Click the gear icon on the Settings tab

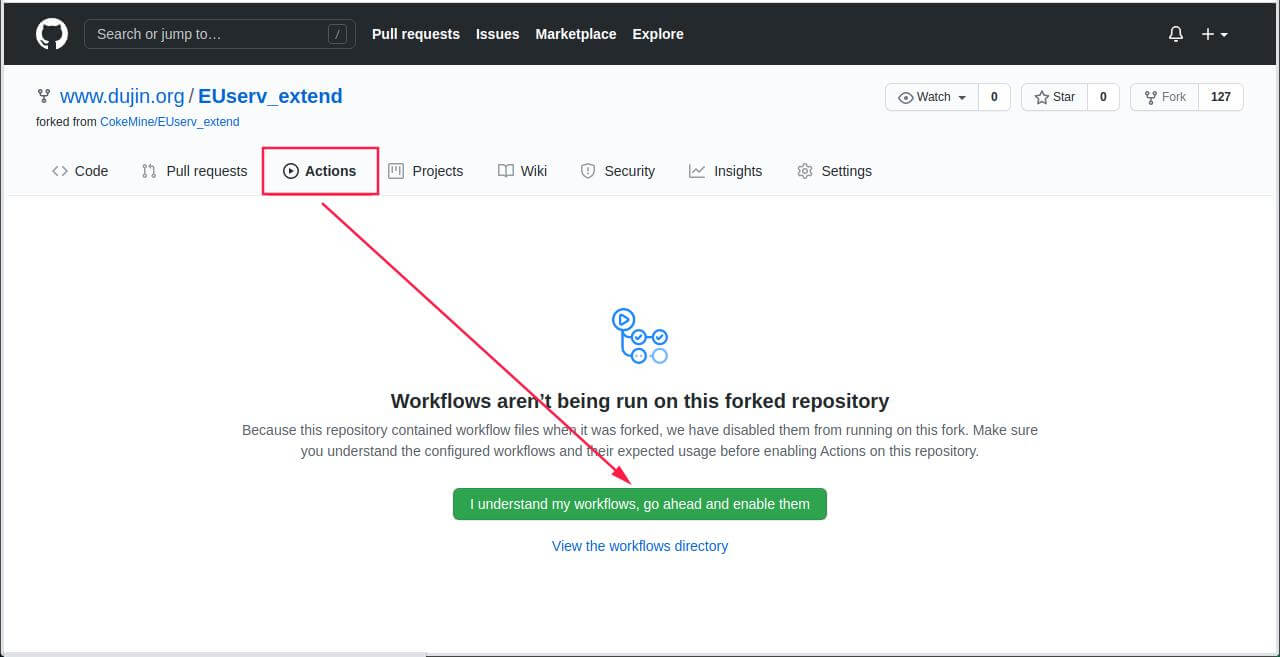pyautogui.click(x=805, y=171)
